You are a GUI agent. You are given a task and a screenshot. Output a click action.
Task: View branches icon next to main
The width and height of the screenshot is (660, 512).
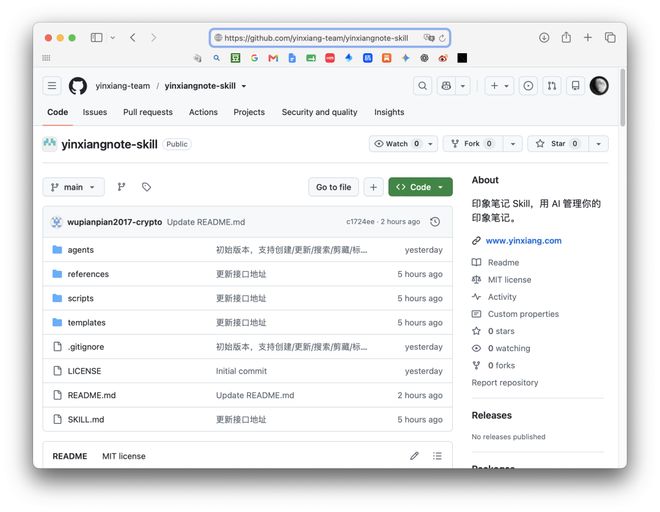(121, 187)
